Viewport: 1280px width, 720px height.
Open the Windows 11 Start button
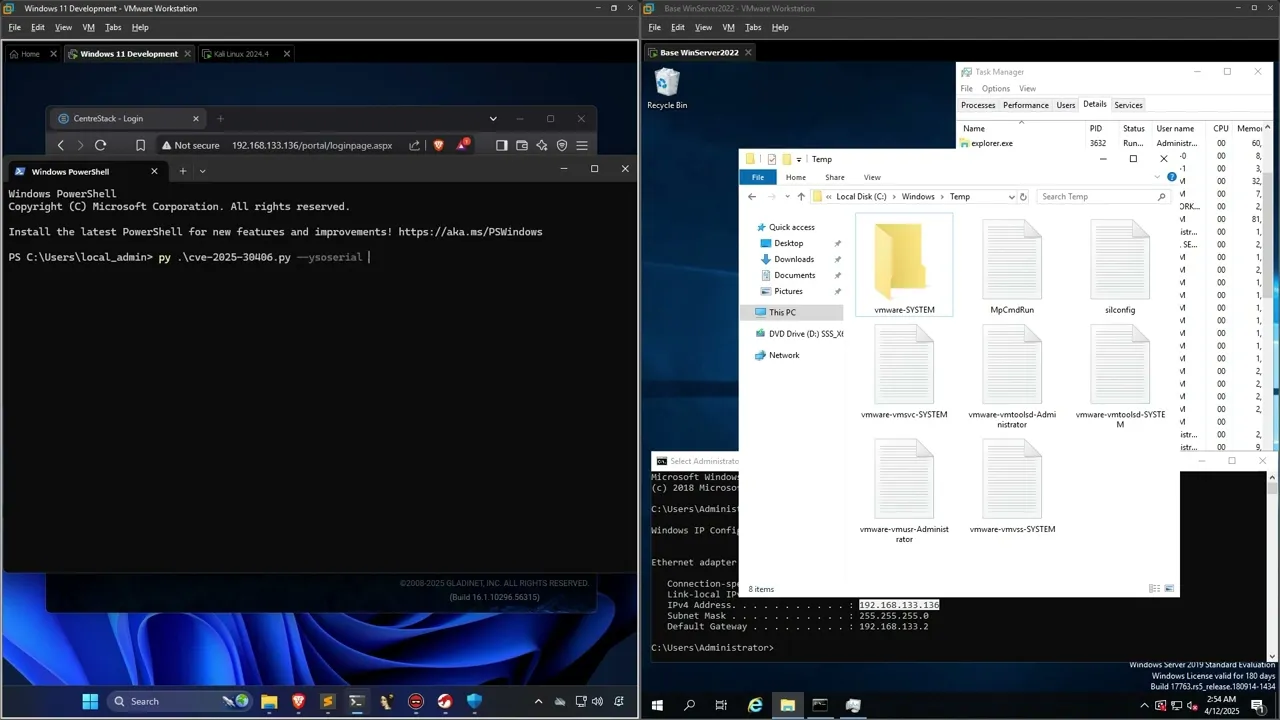(x=90, y=701)
